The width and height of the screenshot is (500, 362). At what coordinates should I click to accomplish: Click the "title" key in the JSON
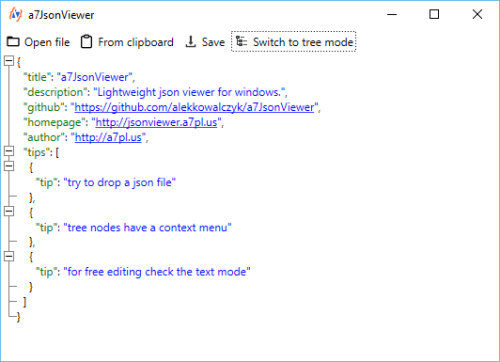37,77
